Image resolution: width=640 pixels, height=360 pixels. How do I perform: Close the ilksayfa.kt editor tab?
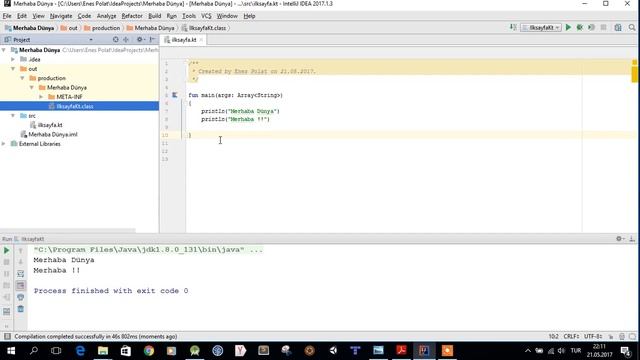201,40
